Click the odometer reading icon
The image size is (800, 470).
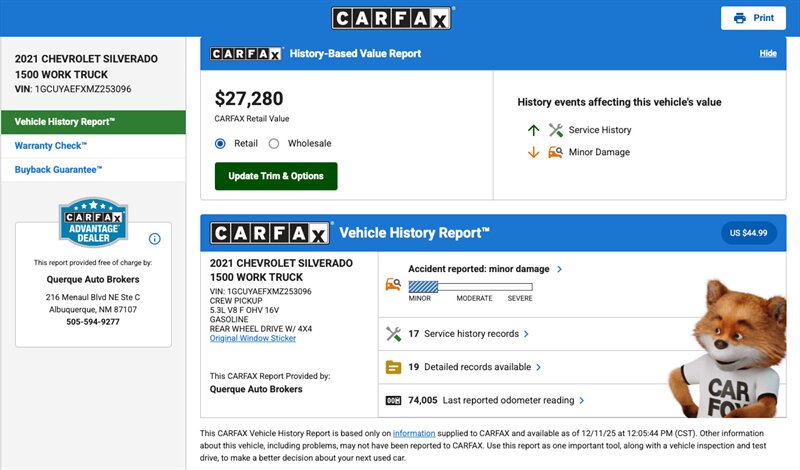pyautogui.click(x=393, y=400)
